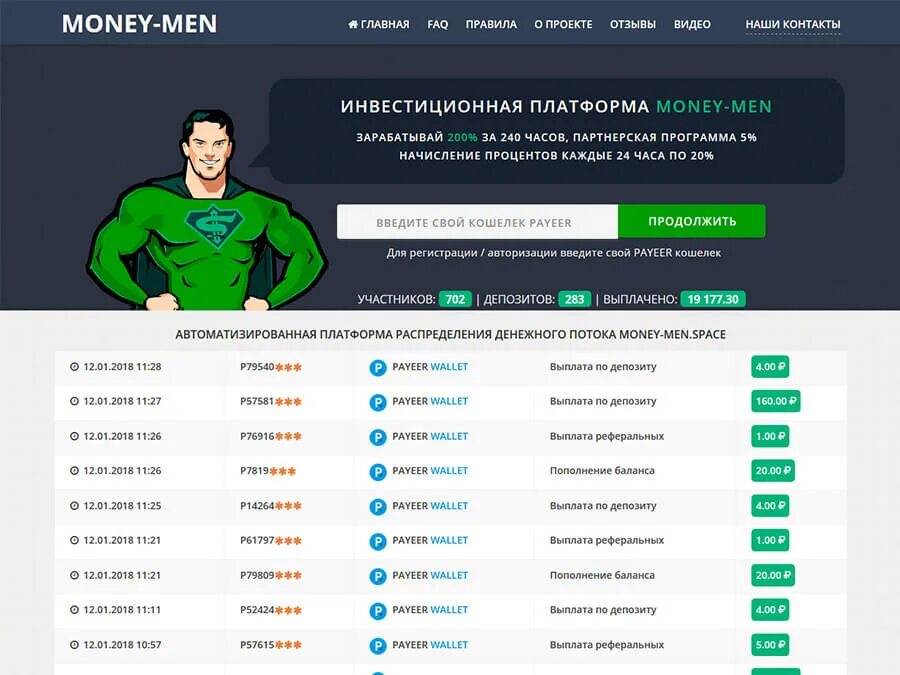900x675 pixels.
Task: Click the home icon beside ГЛАВНАЯ
Action: (x=353, y=24)
